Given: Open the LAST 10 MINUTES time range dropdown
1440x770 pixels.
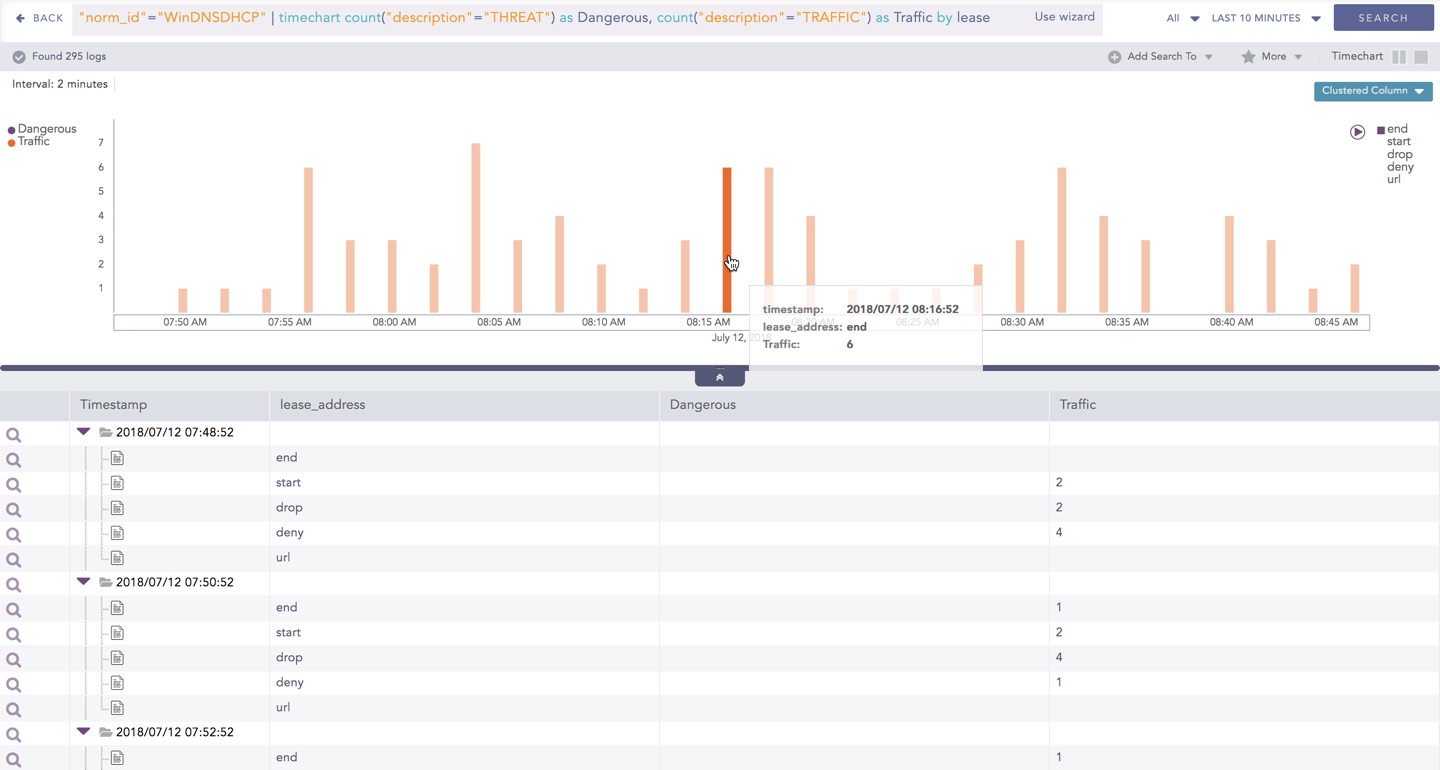Looking at the screenshot, I should [1259, 17].
